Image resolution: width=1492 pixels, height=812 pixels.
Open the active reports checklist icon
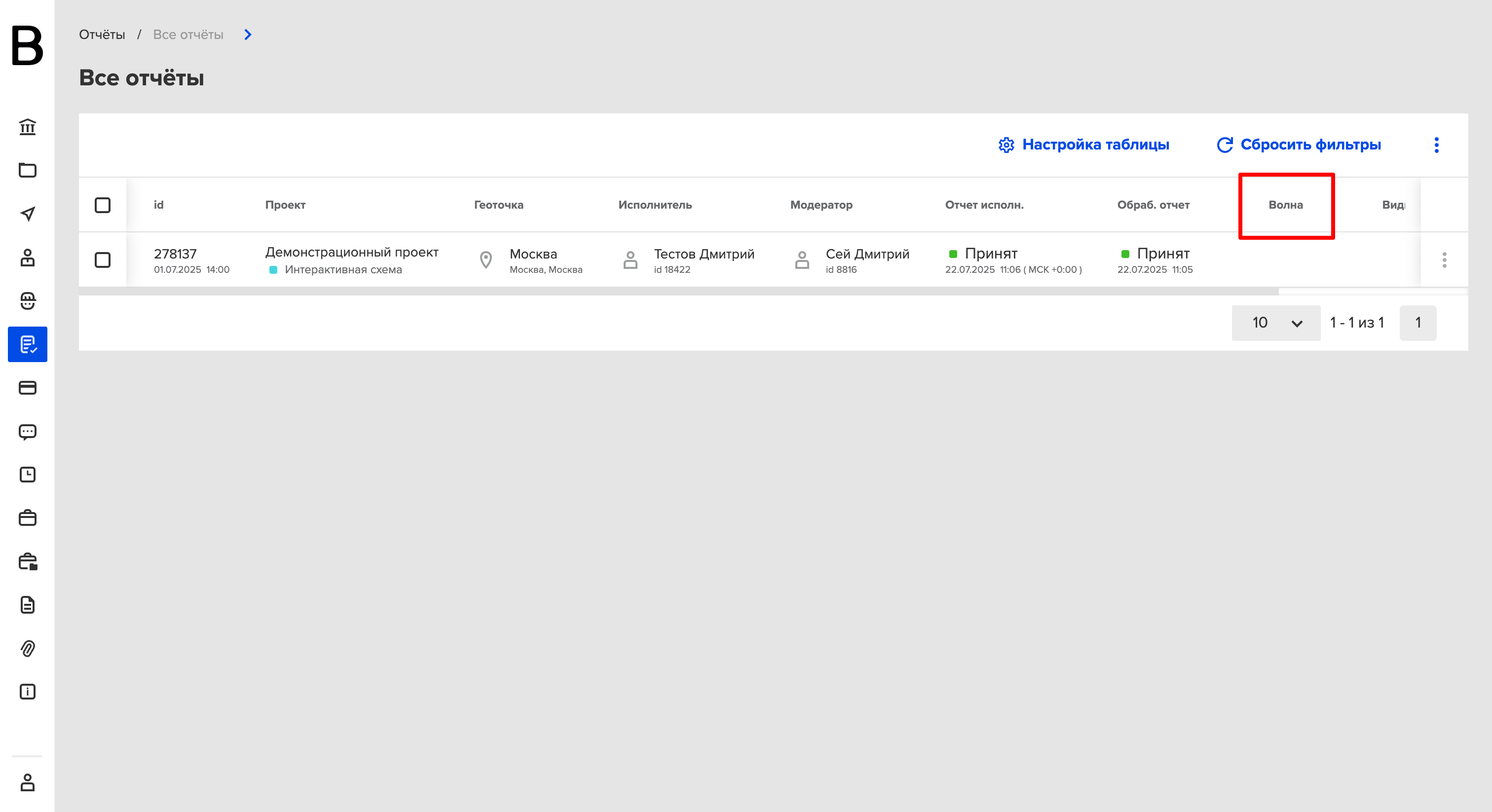tap(27, 345)
